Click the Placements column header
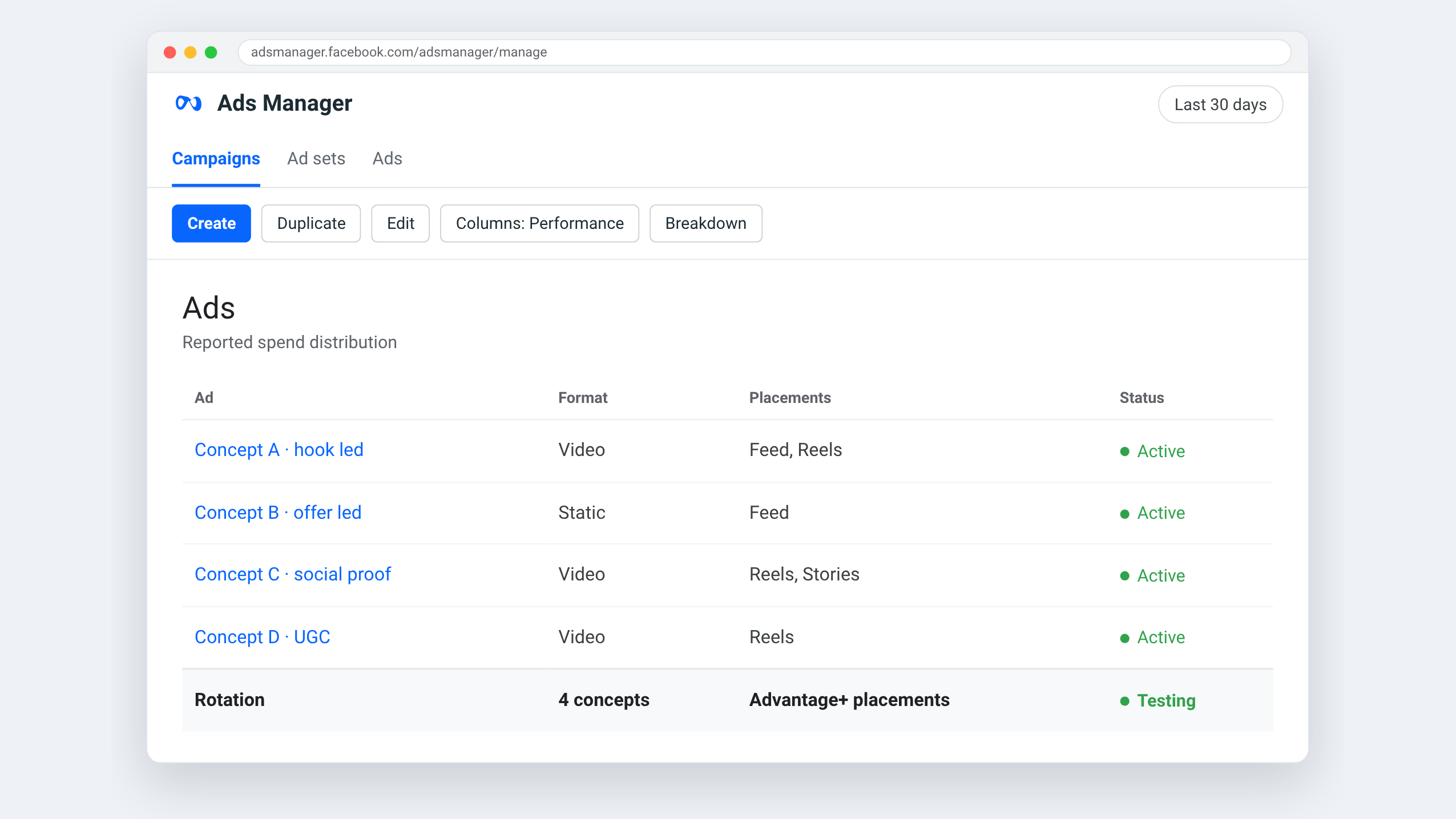 [x=790, y=398]
